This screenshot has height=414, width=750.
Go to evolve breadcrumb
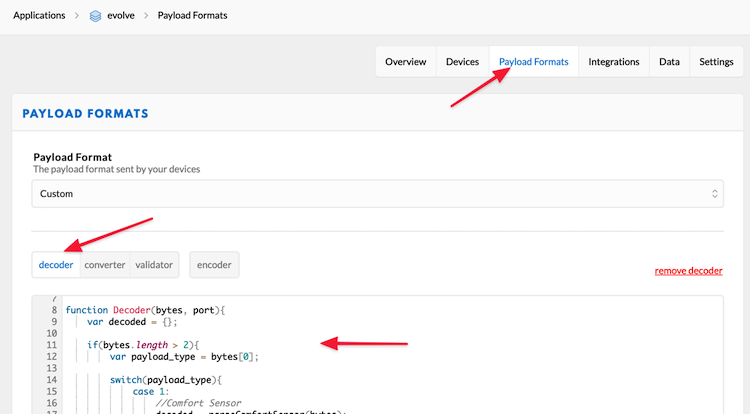point(121,15)
